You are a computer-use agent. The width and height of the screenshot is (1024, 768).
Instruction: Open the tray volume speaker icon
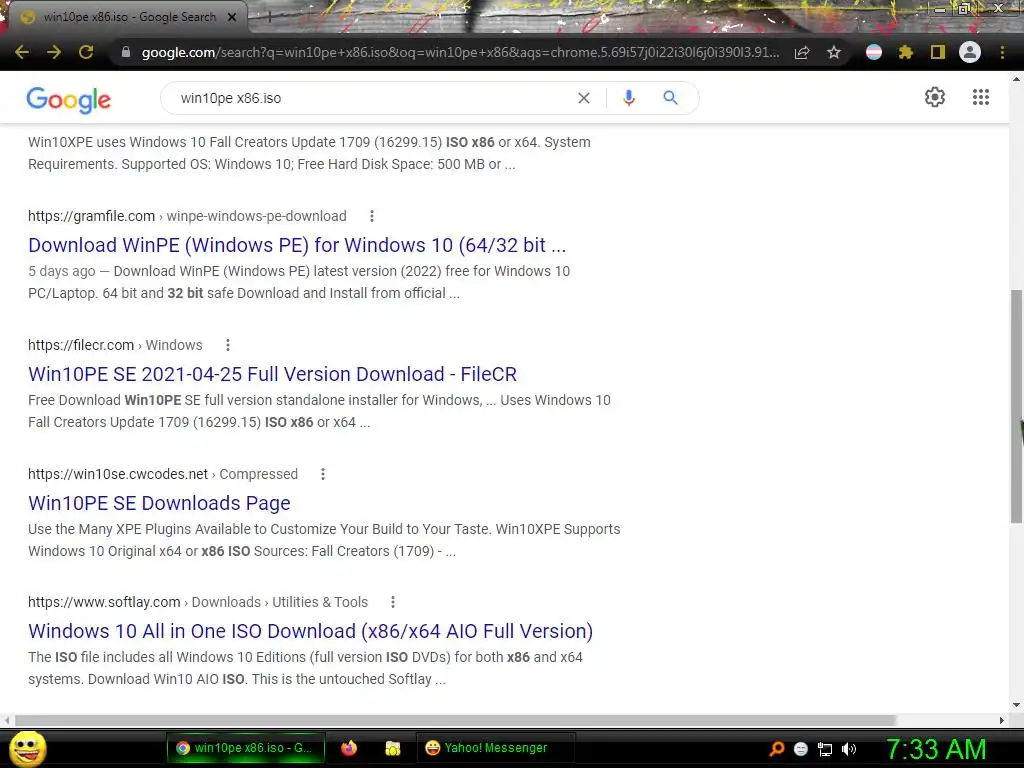849,749
